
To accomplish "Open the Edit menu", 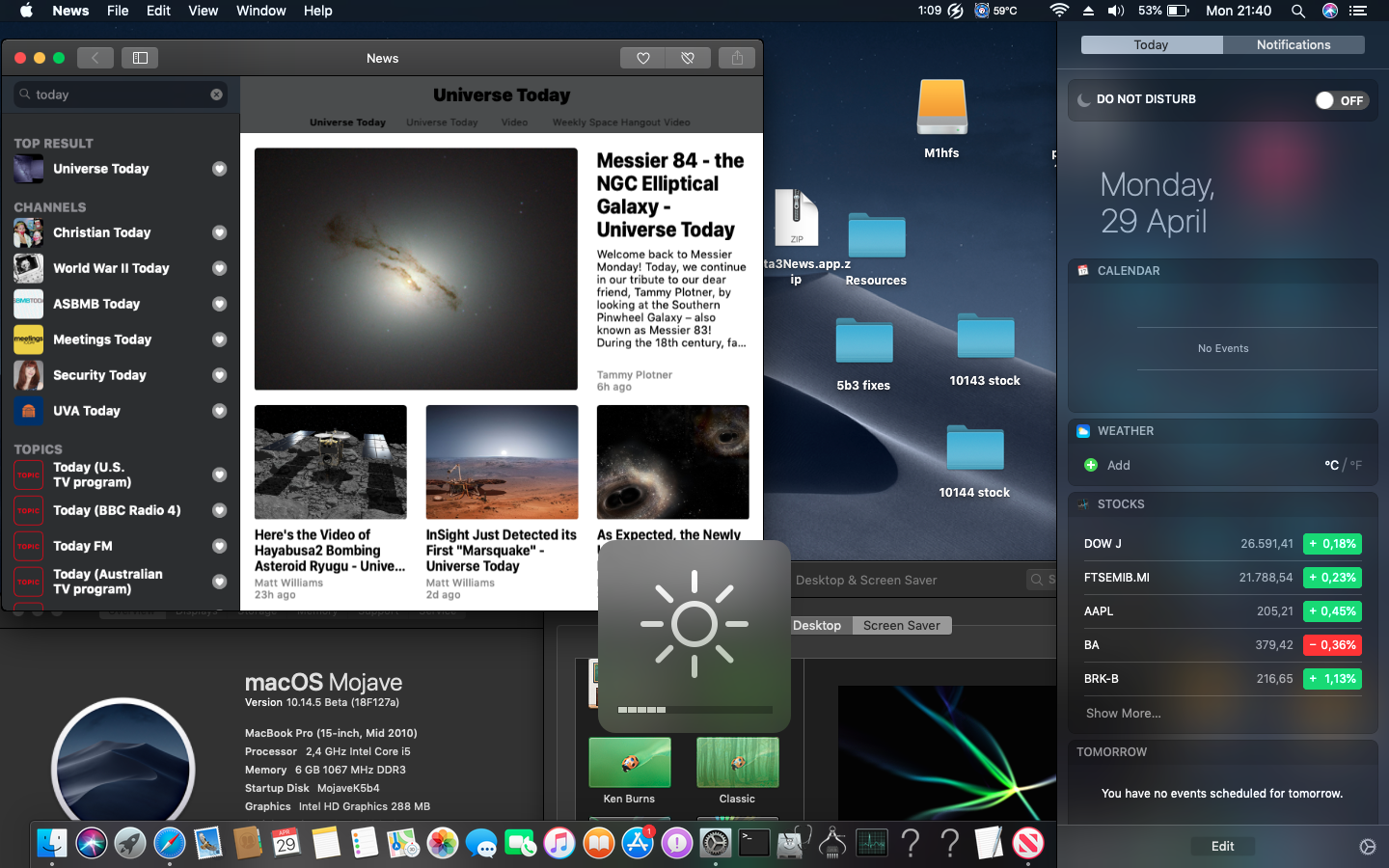I will pyautogui.click(x=158, y=11).
